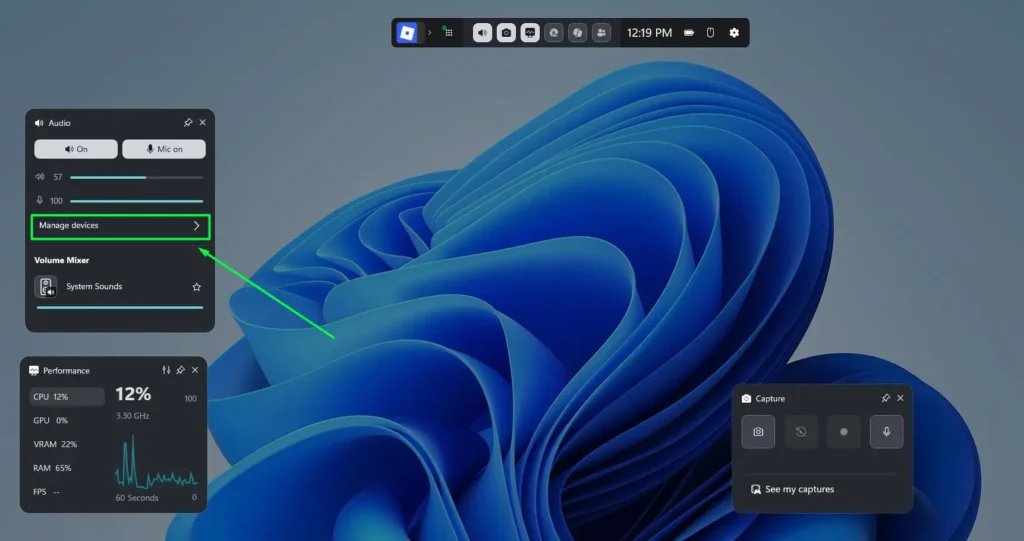Click the speaker icon beside 57
The width and height of the screenshot is (1024, 541).
click(40, 177)
